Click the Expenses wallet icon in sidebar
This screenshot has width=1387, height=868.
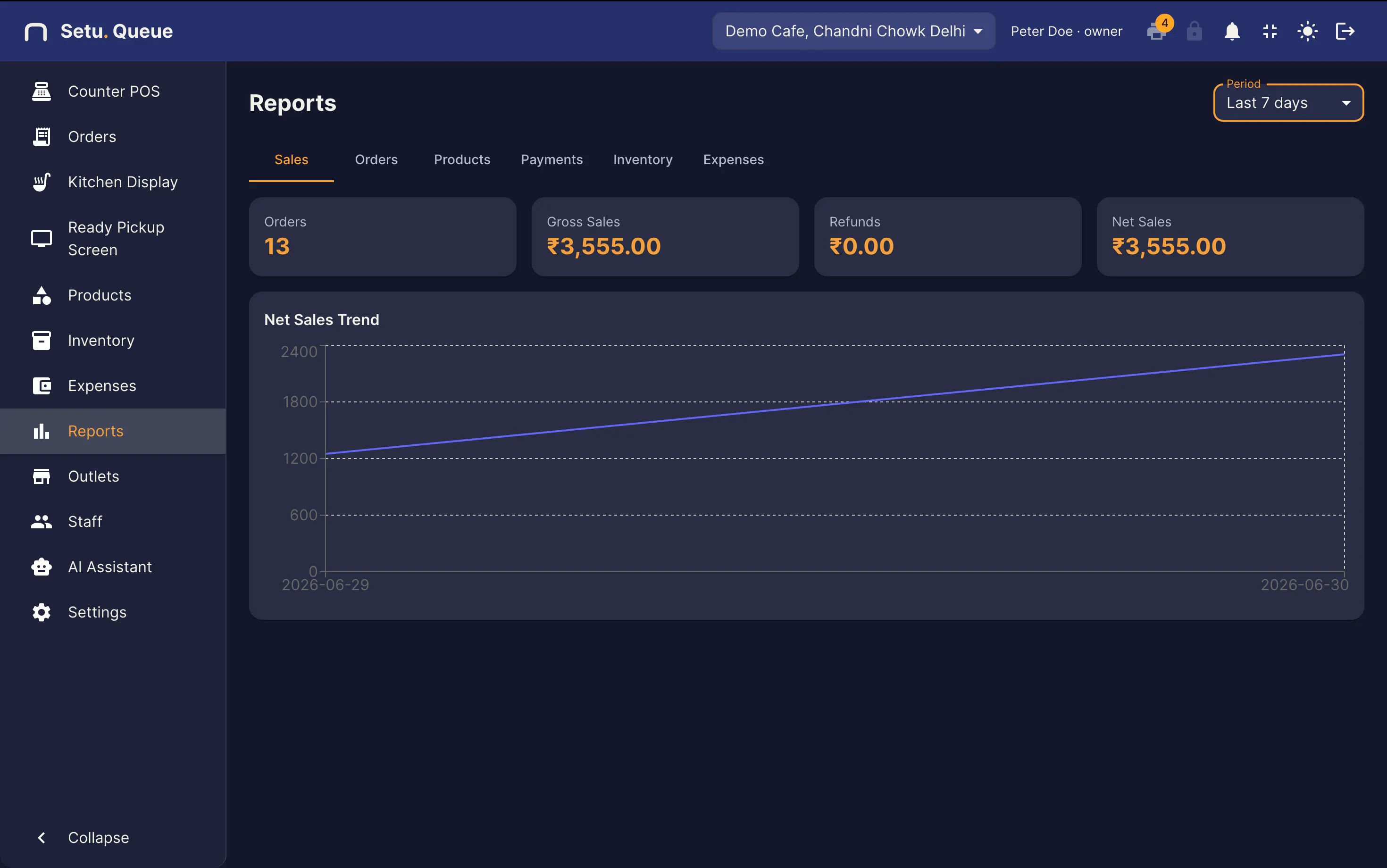pos(42,386)
